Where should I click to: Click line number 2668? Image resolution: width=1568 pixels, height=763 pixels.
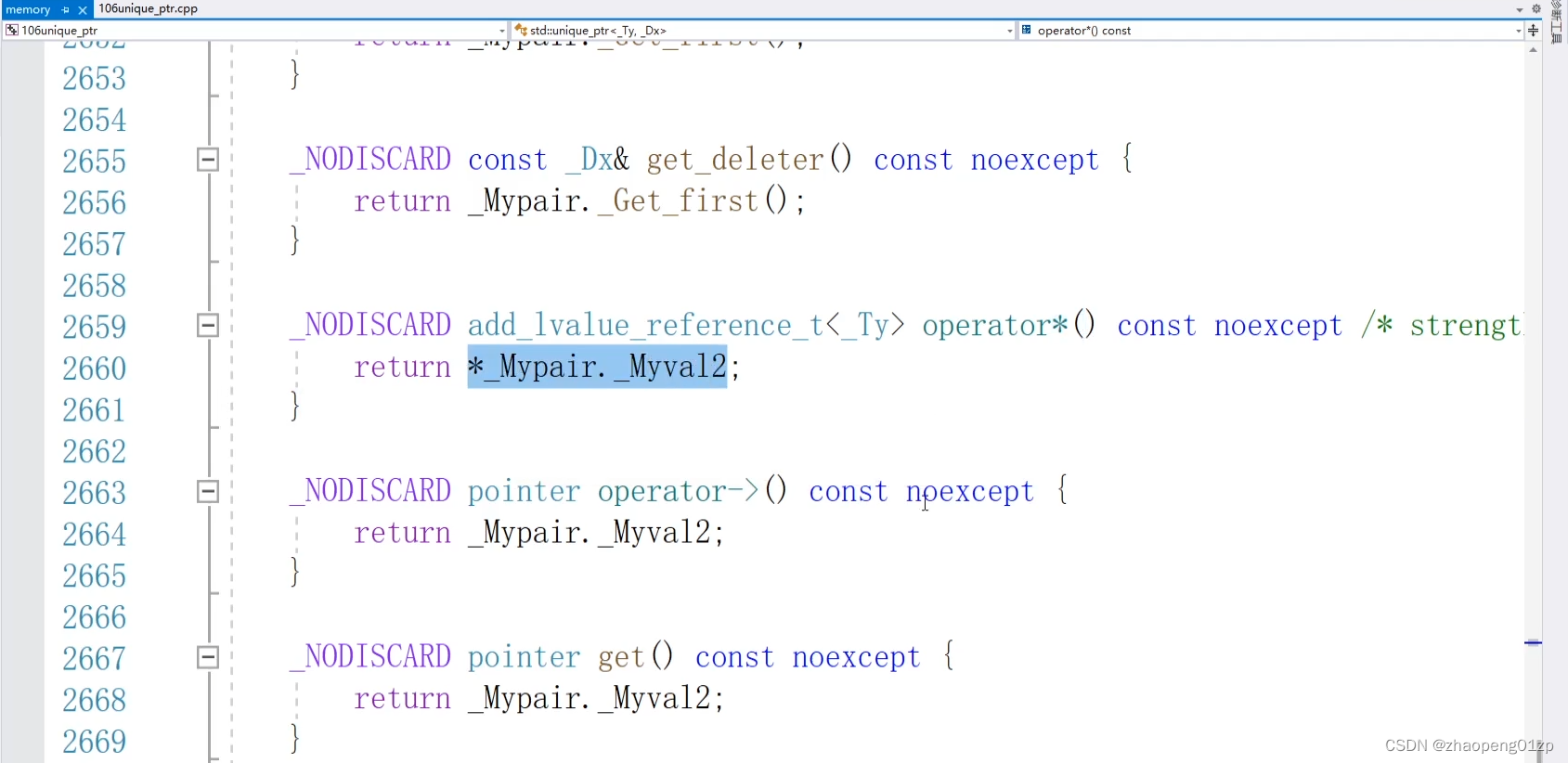(x=95, y=701)
